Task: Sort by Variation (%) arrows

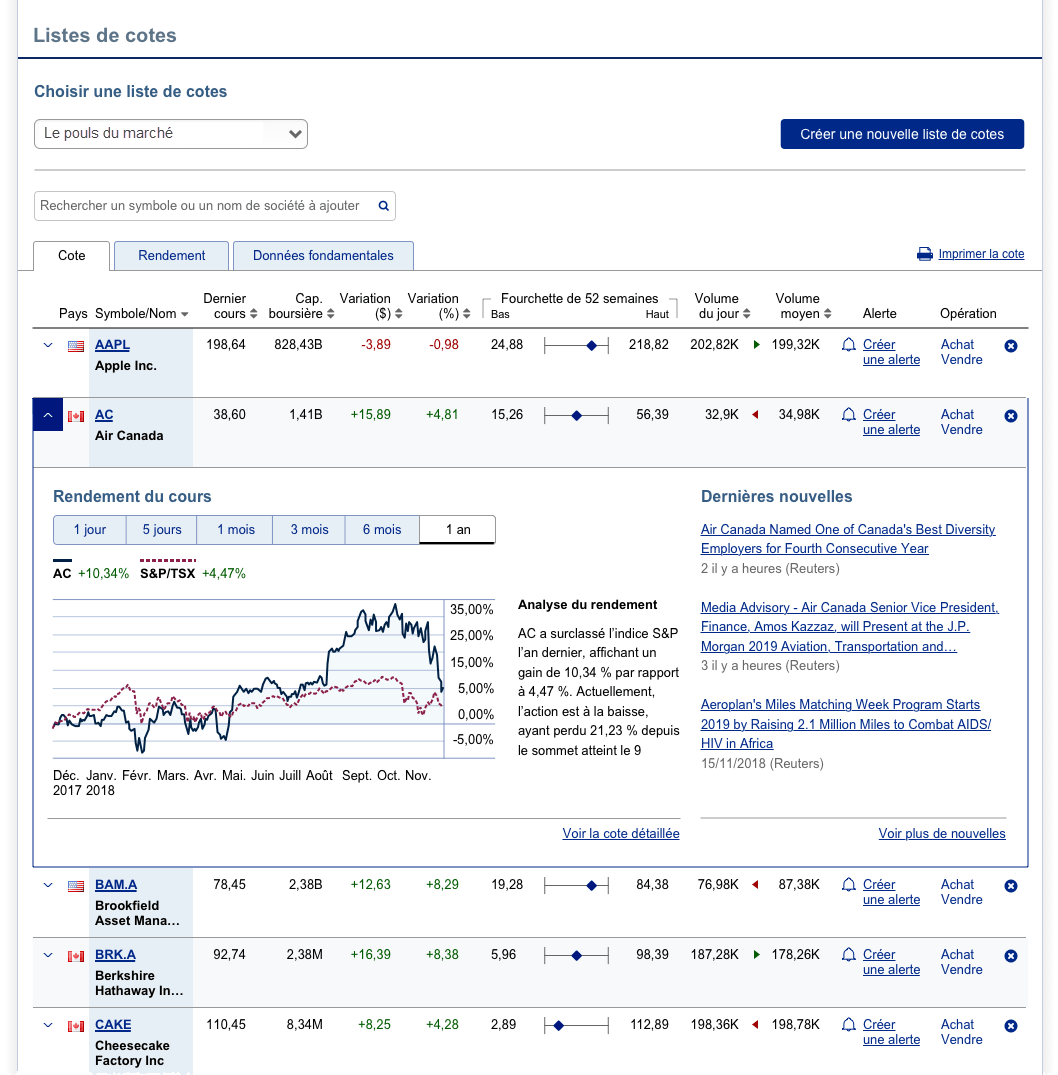Action: (466, 314)
